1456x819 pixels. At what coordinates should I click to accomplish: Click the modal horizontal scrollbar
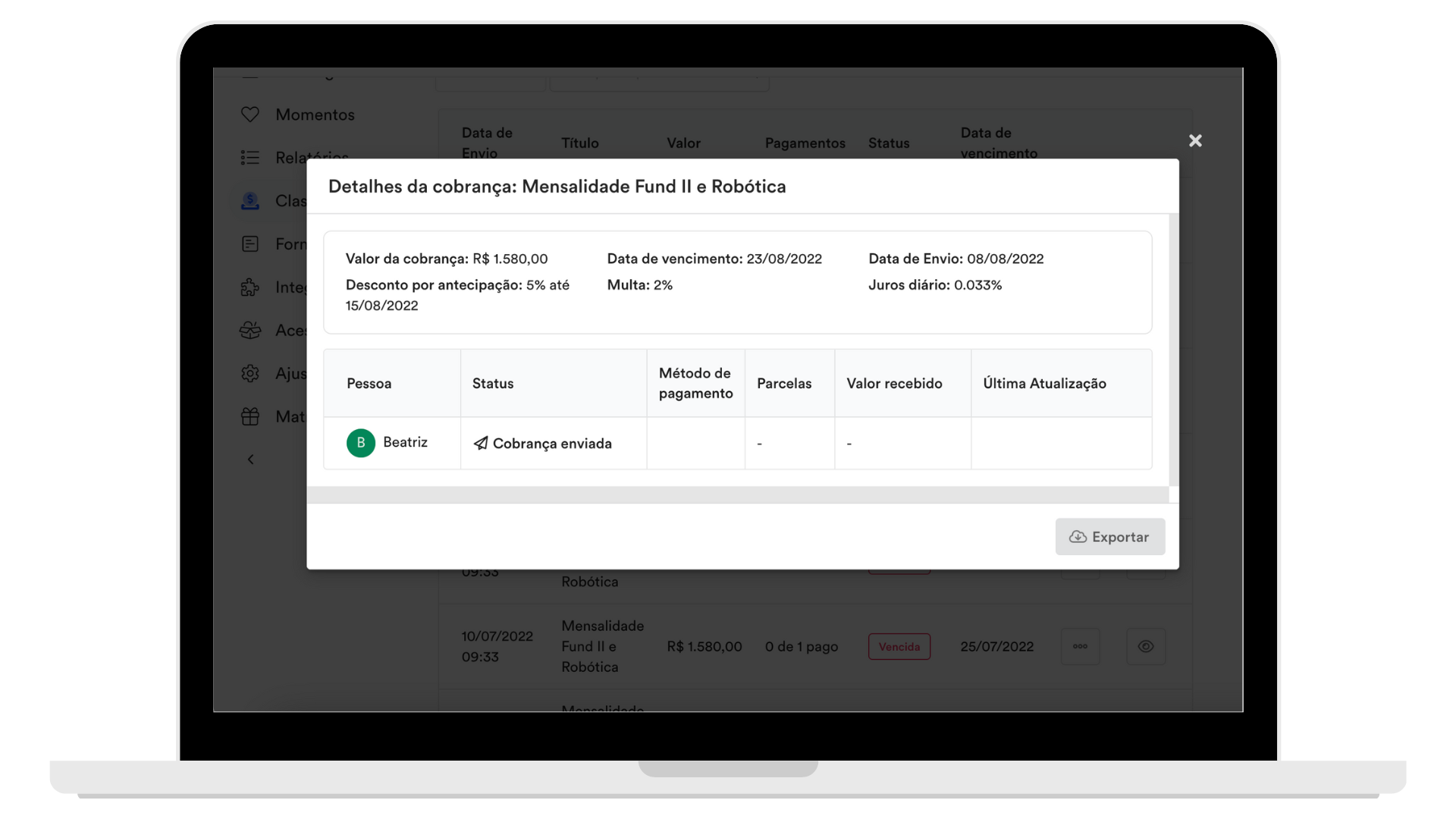click(738, 495)
